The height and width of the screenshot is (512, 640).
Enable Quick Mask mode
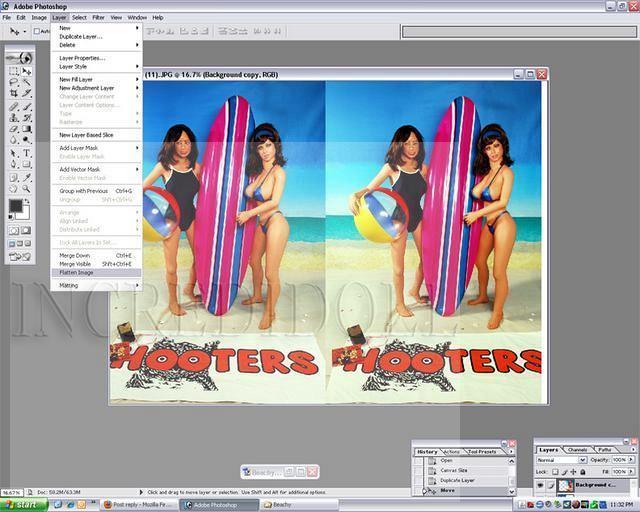tap(26, 231)
